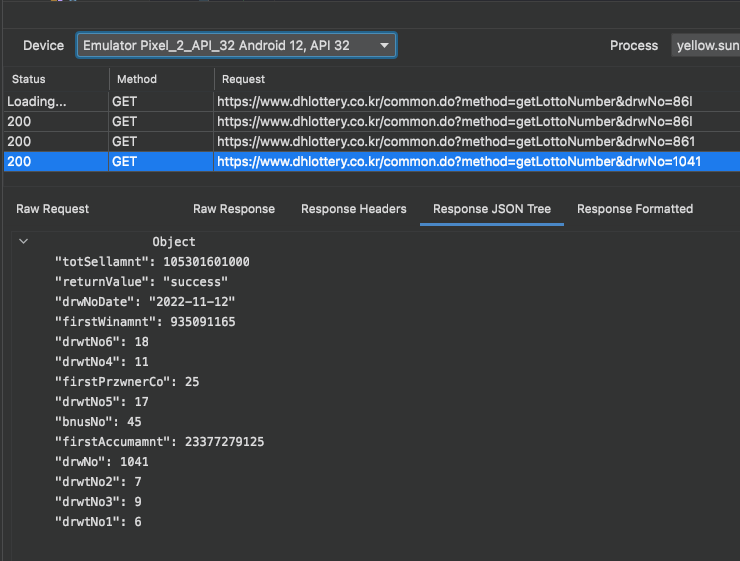Select the drwtNo5 value 17 entry
Viewport: 740px width, 561px height.
(101, 402)
